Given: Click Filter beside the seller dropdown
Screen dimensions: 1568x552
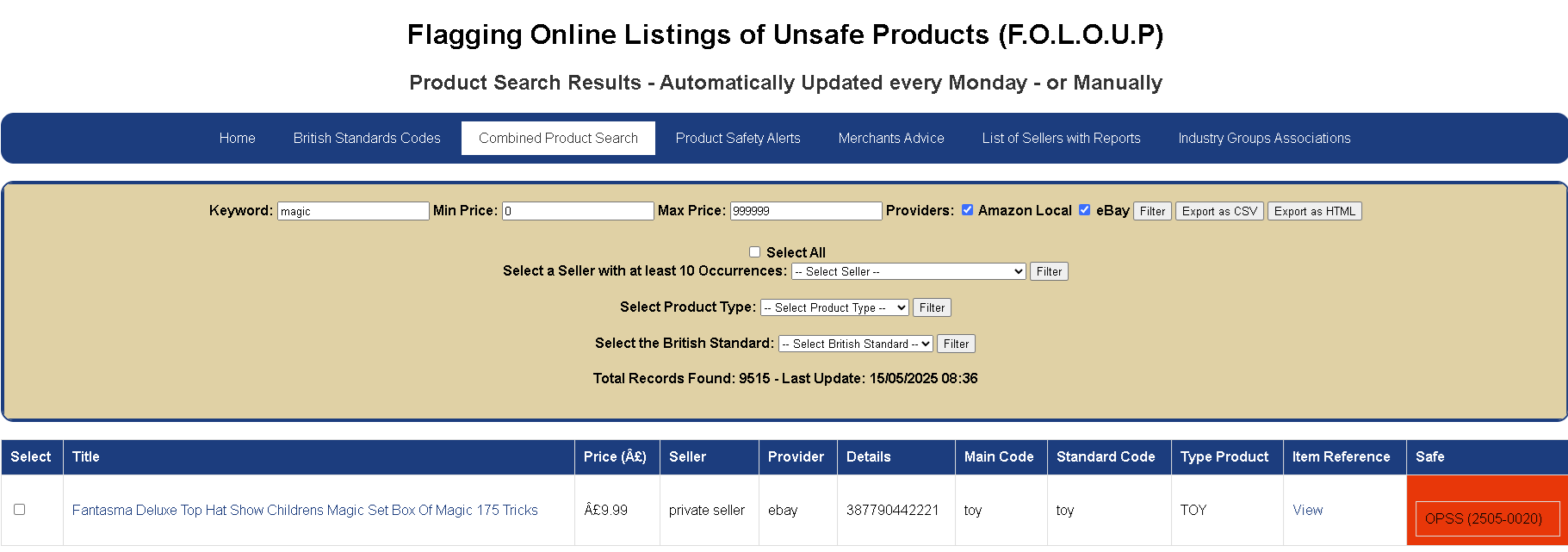Looking at the screenshot, I should (x=1049, y=271).
